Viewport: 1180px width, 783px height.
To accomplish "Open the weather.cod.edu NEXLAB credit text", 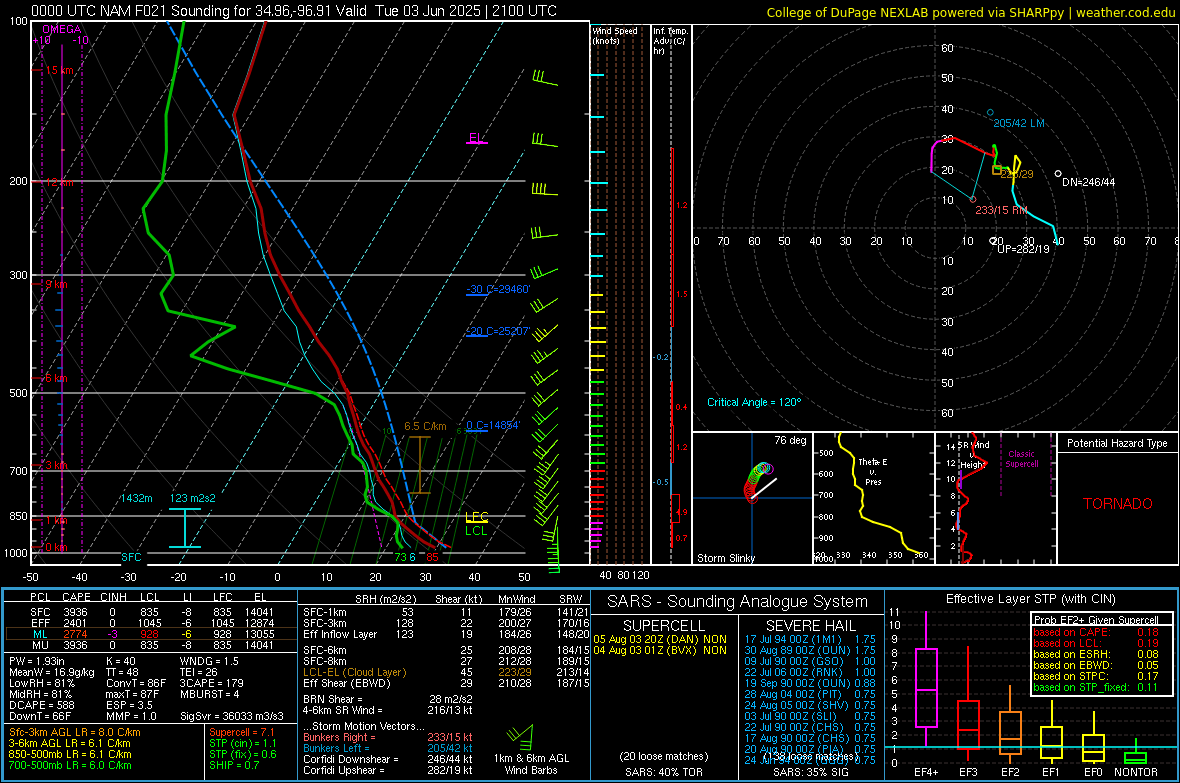I will 970,13.
